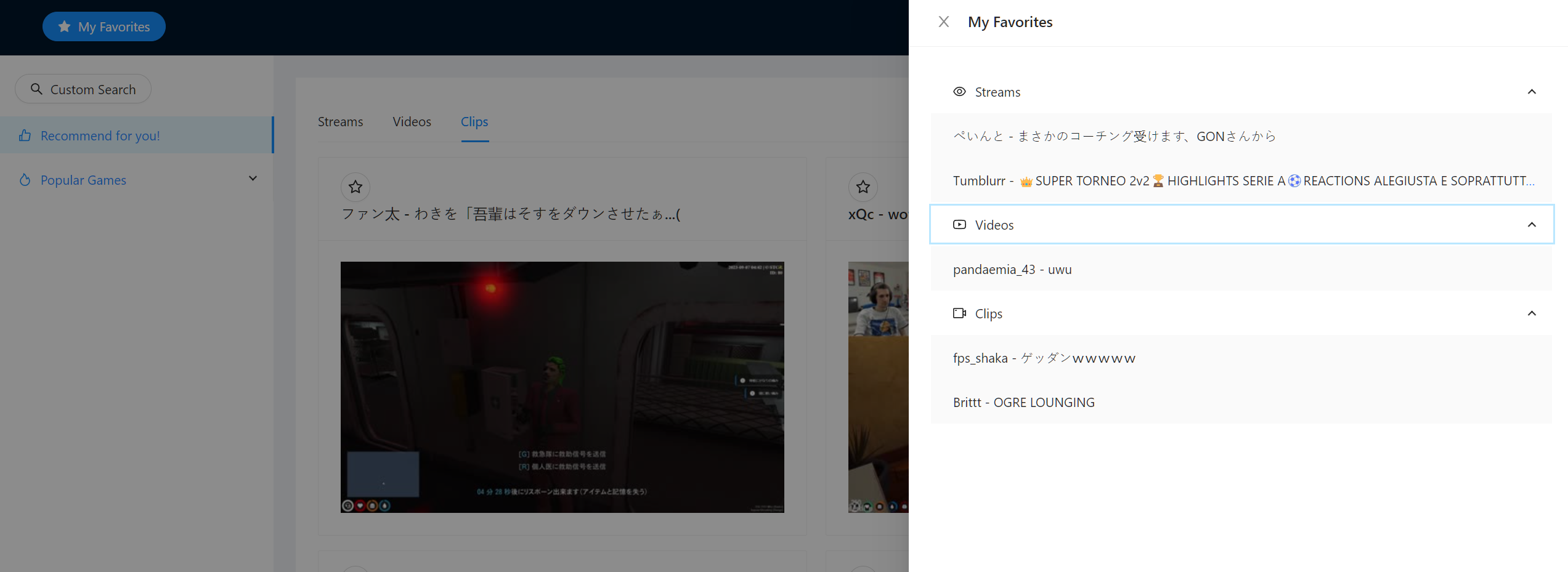Screen dimensions: 1568x572
Task: Switch to the Streams tab
Action: pyautogui.click(x=340, y=122)
